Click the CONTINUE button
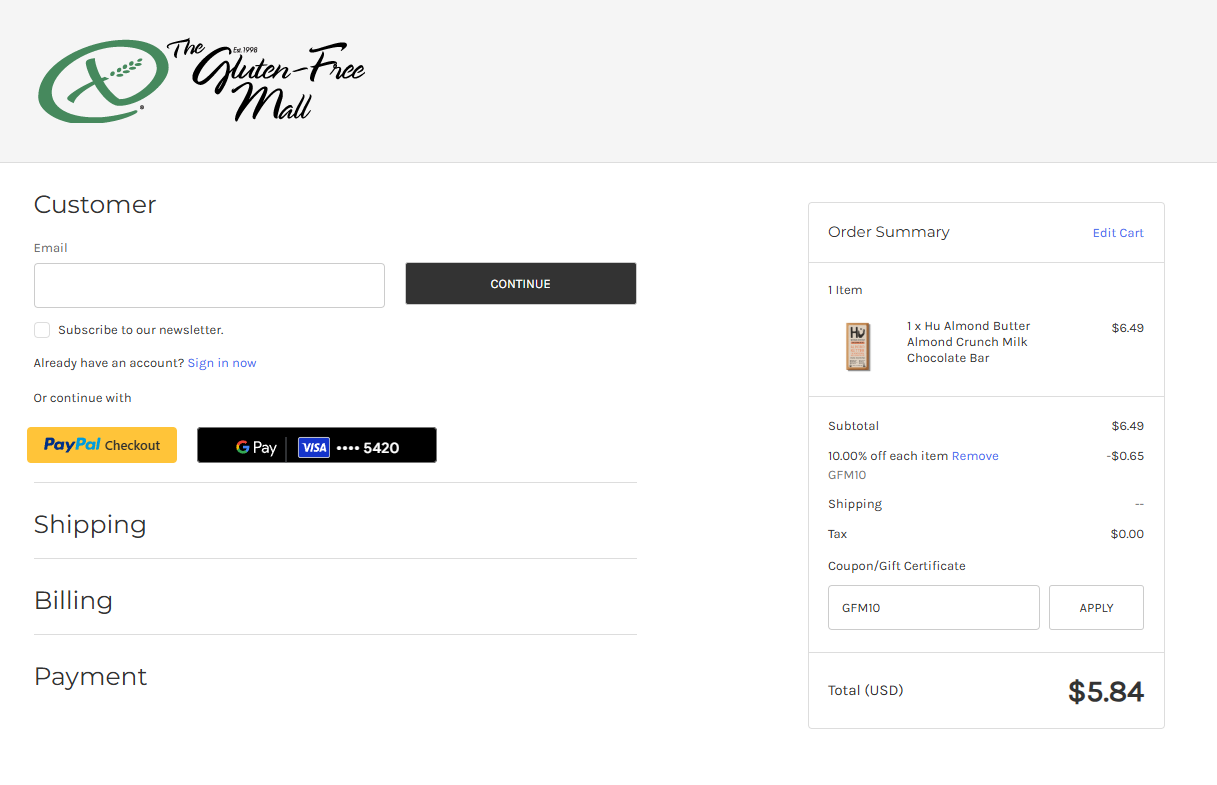1217x785 pixels. (x=521, y=284)
